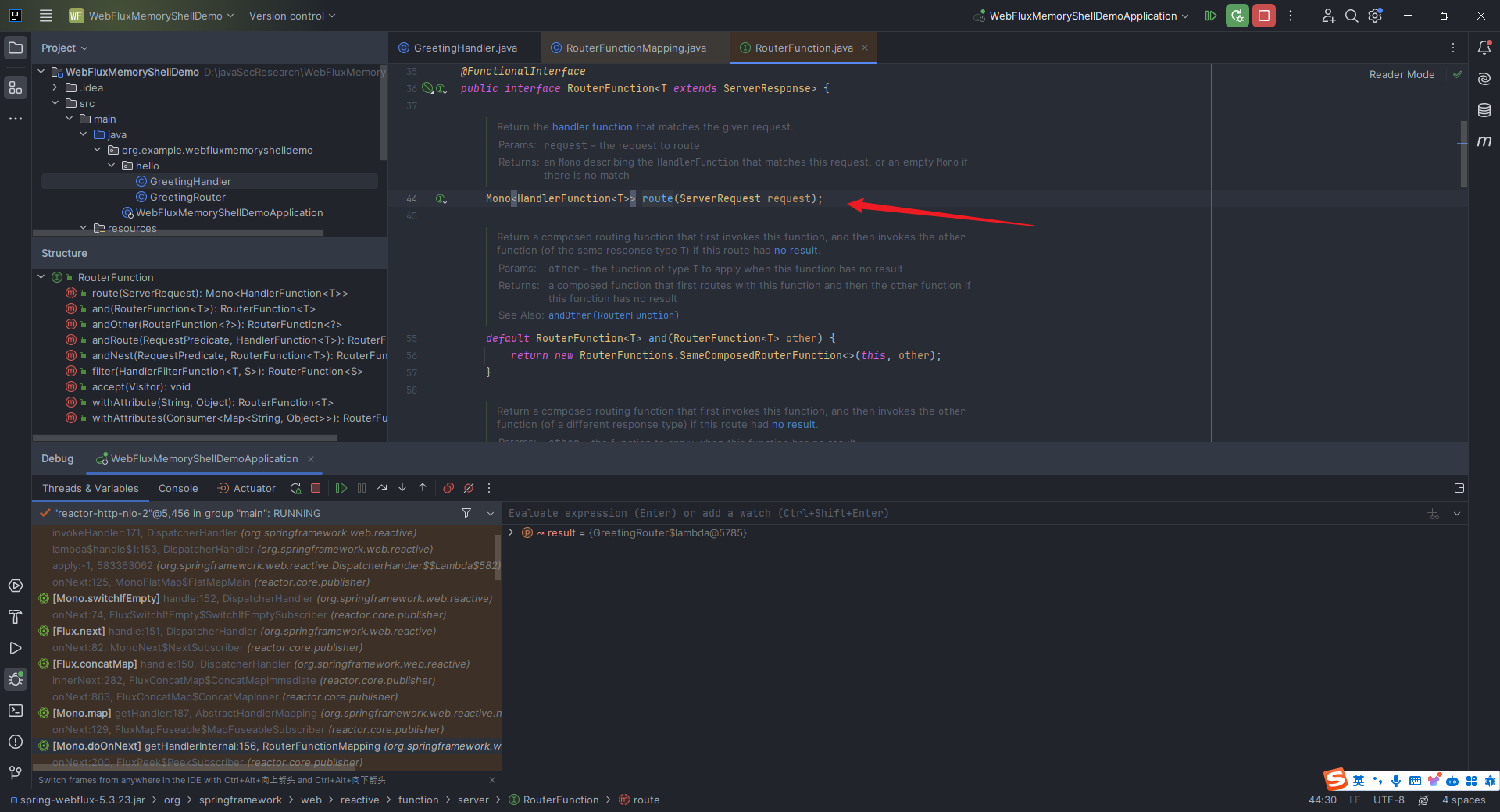The height and width of the screenshot is (812, 1500).
Task: Click the implementations gutter icon on line 44
Action: pos(441,199)
